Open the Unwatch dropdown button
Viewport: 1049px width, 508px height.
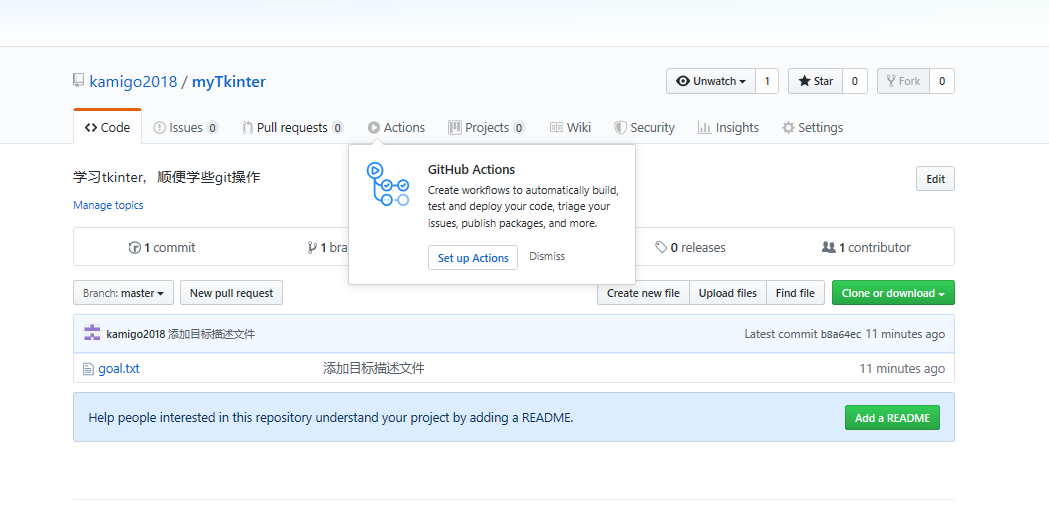[711, 81]
